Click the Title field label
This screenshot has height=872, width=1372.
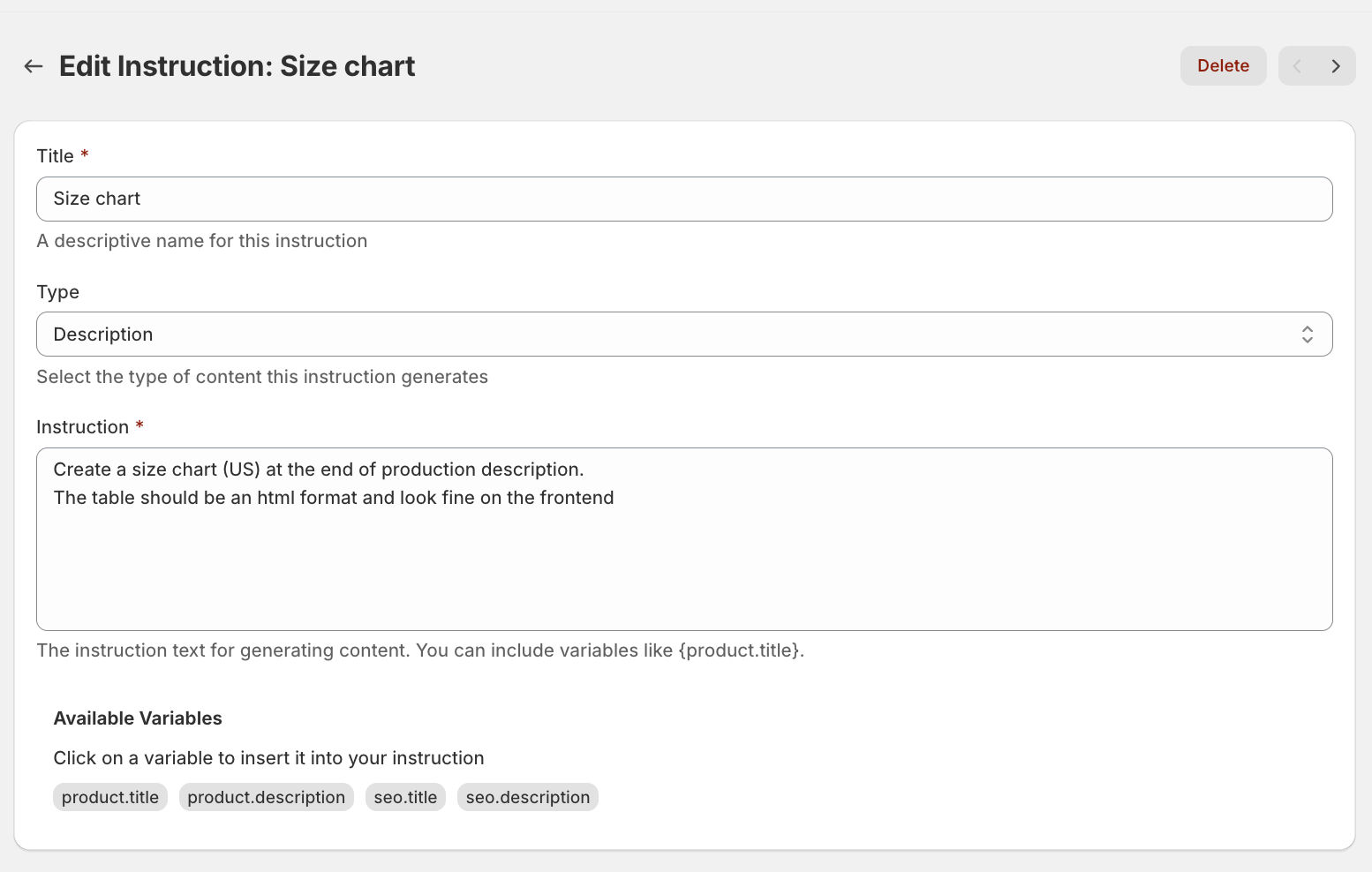tap(56, 156)
